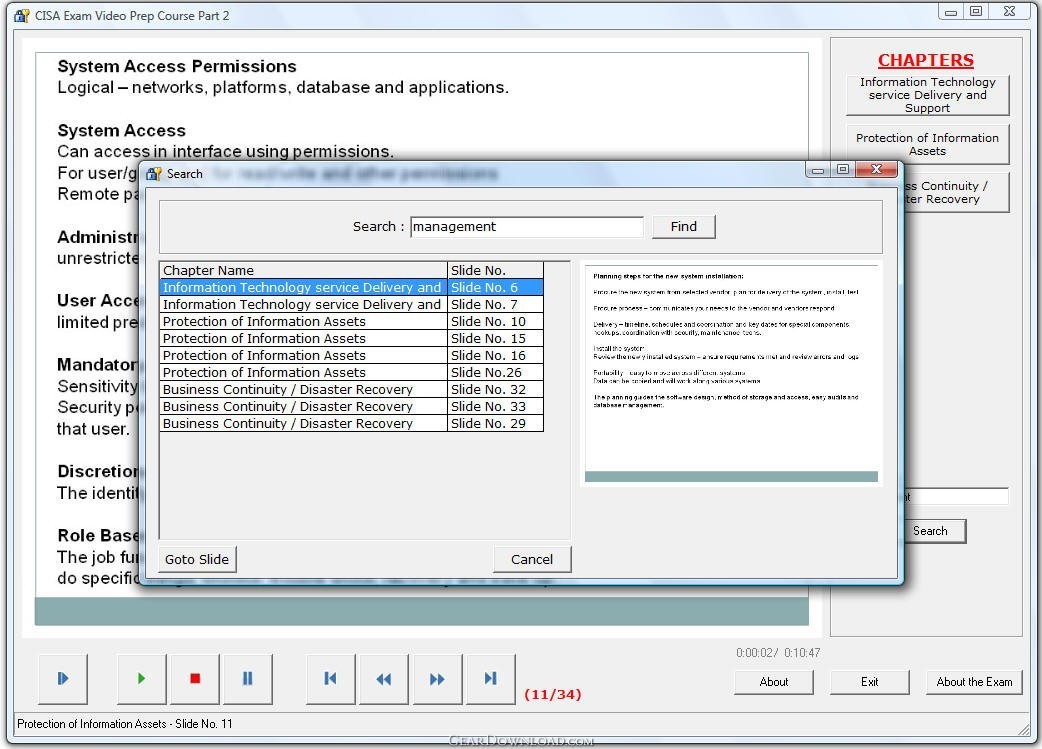Click the search text field containing 'management'

click(x=526, y=227)
